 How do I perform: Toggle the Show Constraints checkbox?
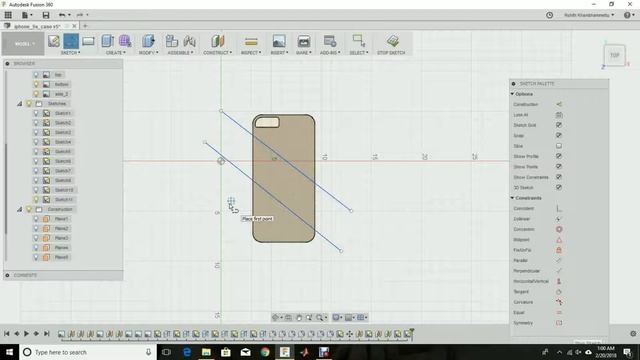[x=559, y=177]
